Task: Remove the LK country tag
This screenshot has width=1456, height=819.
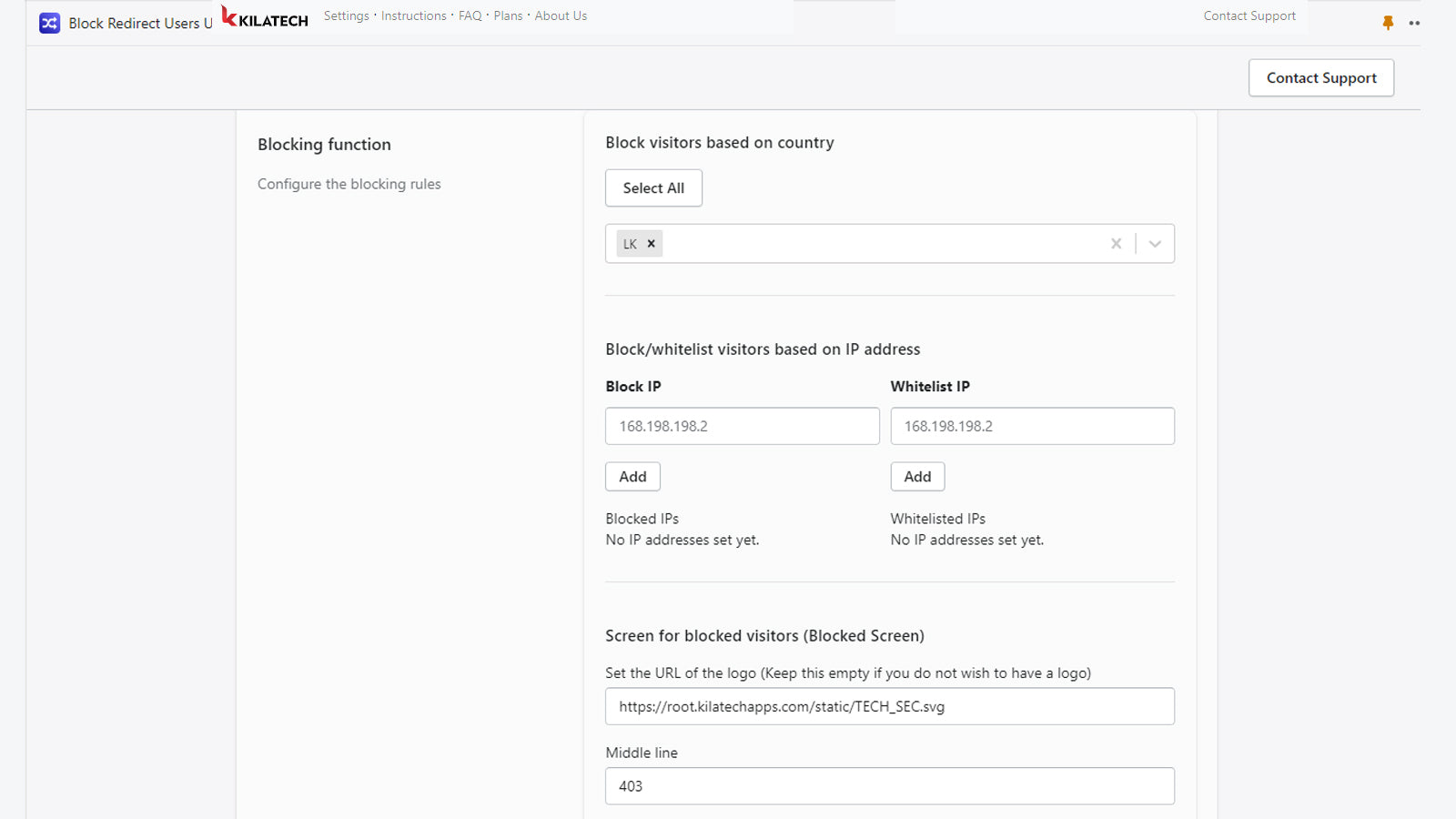Action: click(652, 244)
